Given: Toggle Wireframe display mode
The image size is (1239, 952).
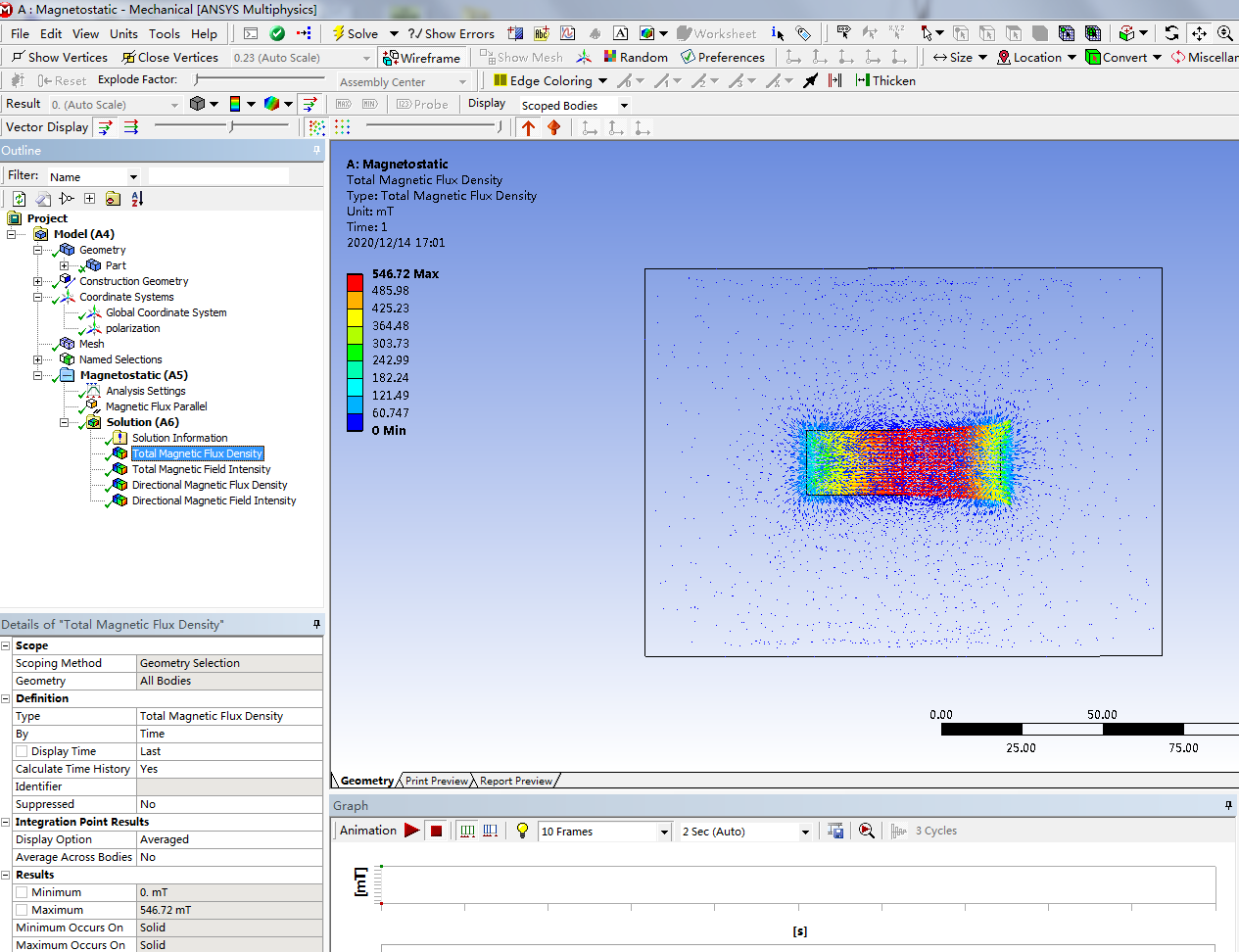Looking at the screenshot, I should point(421,57).
